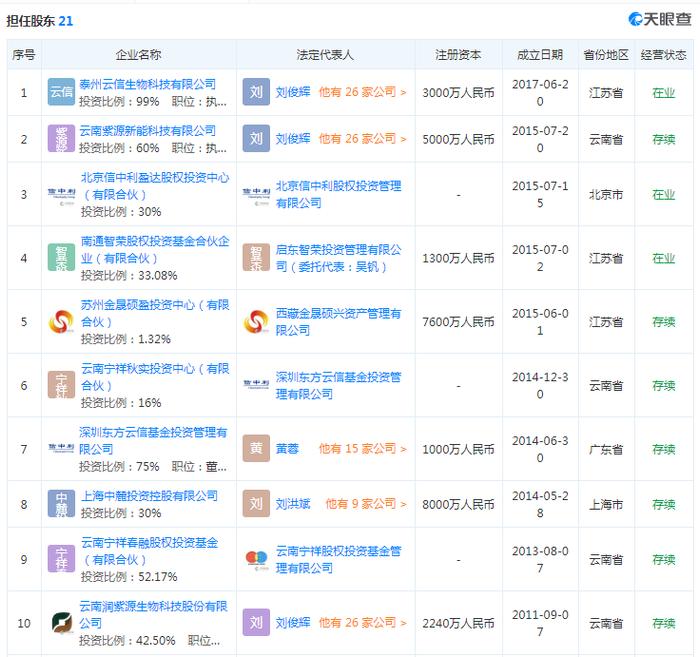Expand 他有 26 家公司 in row 1
This screenshot has width=700, height=657.
click(x=362, y=92)
